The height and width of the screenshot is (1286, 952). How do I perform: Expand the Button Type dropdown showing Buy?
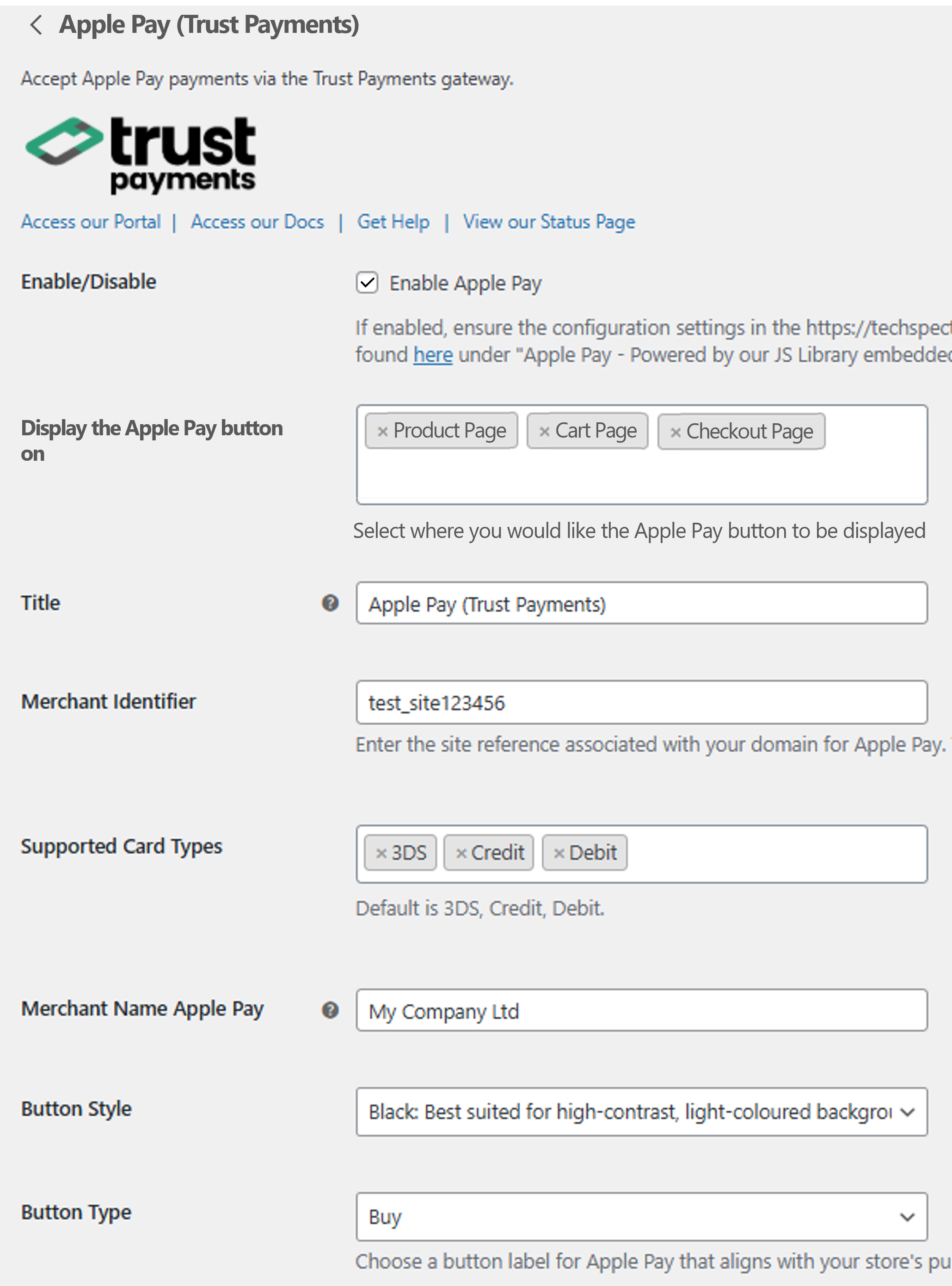coord(641,1216)
